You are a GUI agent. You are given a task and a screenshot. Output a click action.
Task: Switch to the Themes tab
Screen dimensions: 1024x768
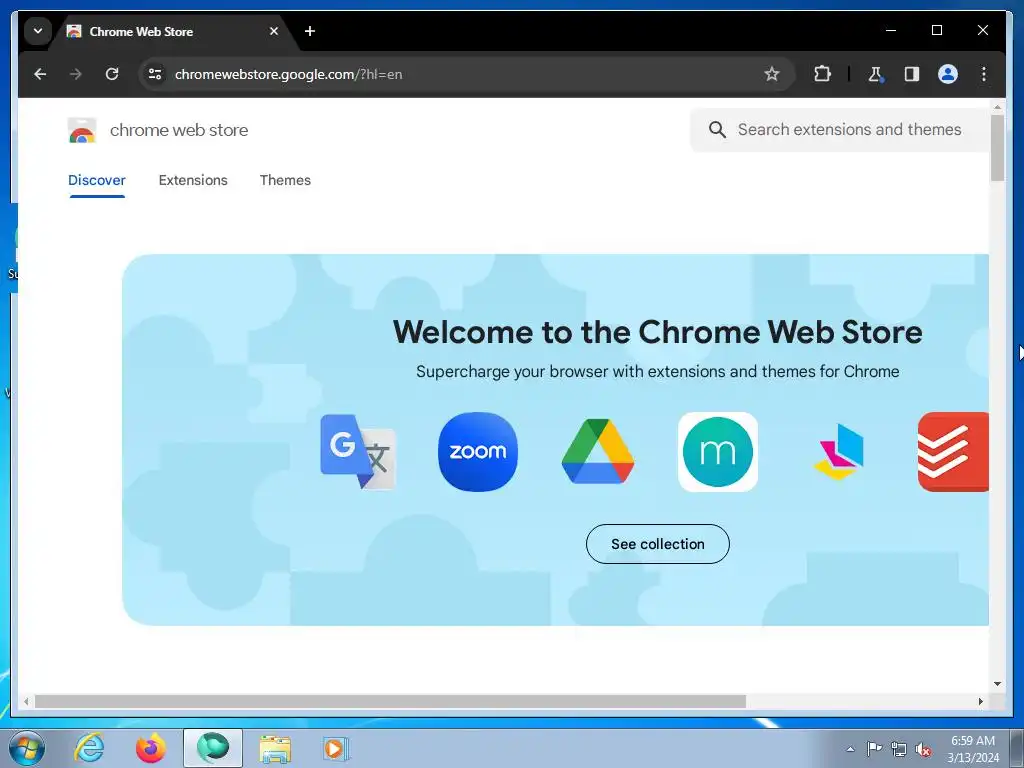285,180
